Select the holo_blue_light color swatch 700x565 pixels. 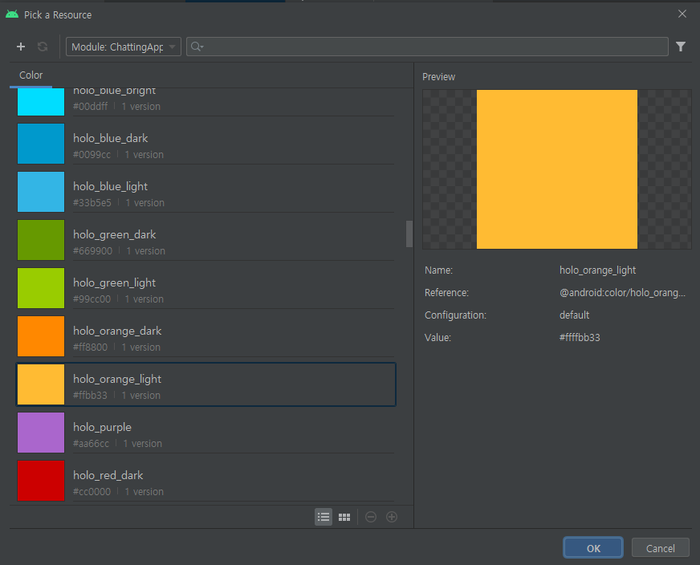tap(41, 192)
